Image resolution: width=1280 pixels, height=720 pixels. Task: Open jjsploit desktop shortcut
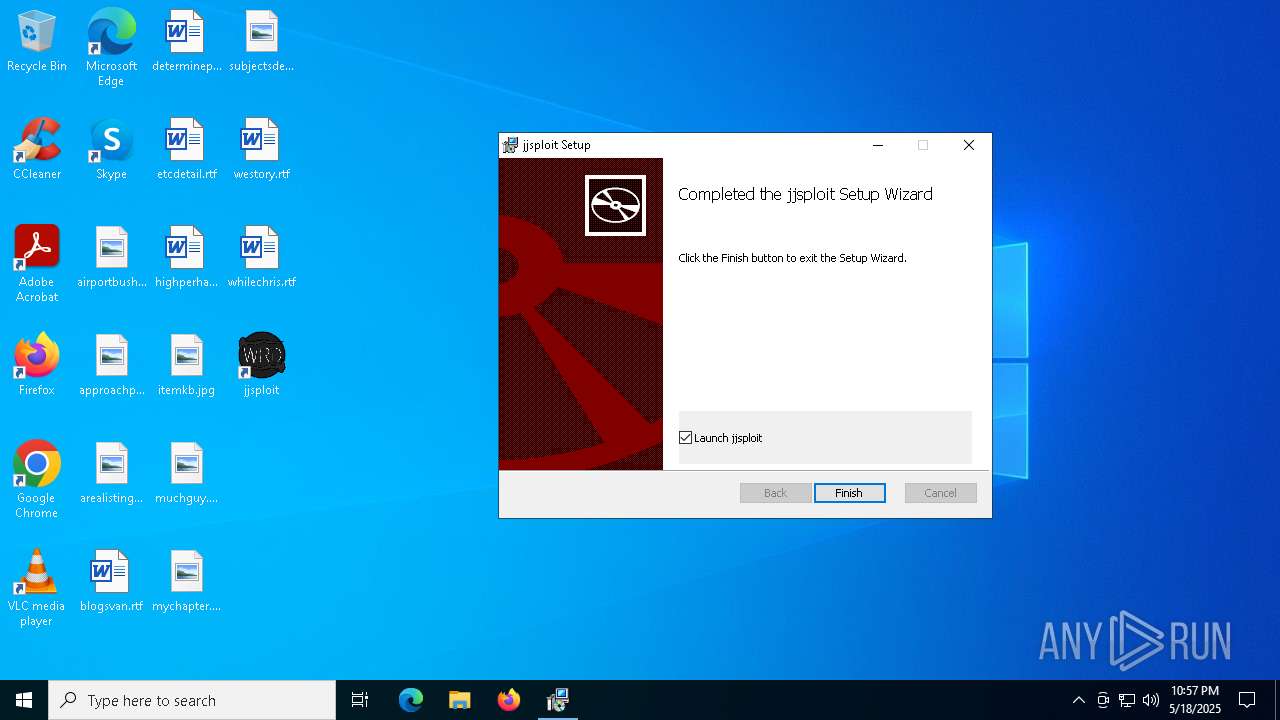[261, 366]
